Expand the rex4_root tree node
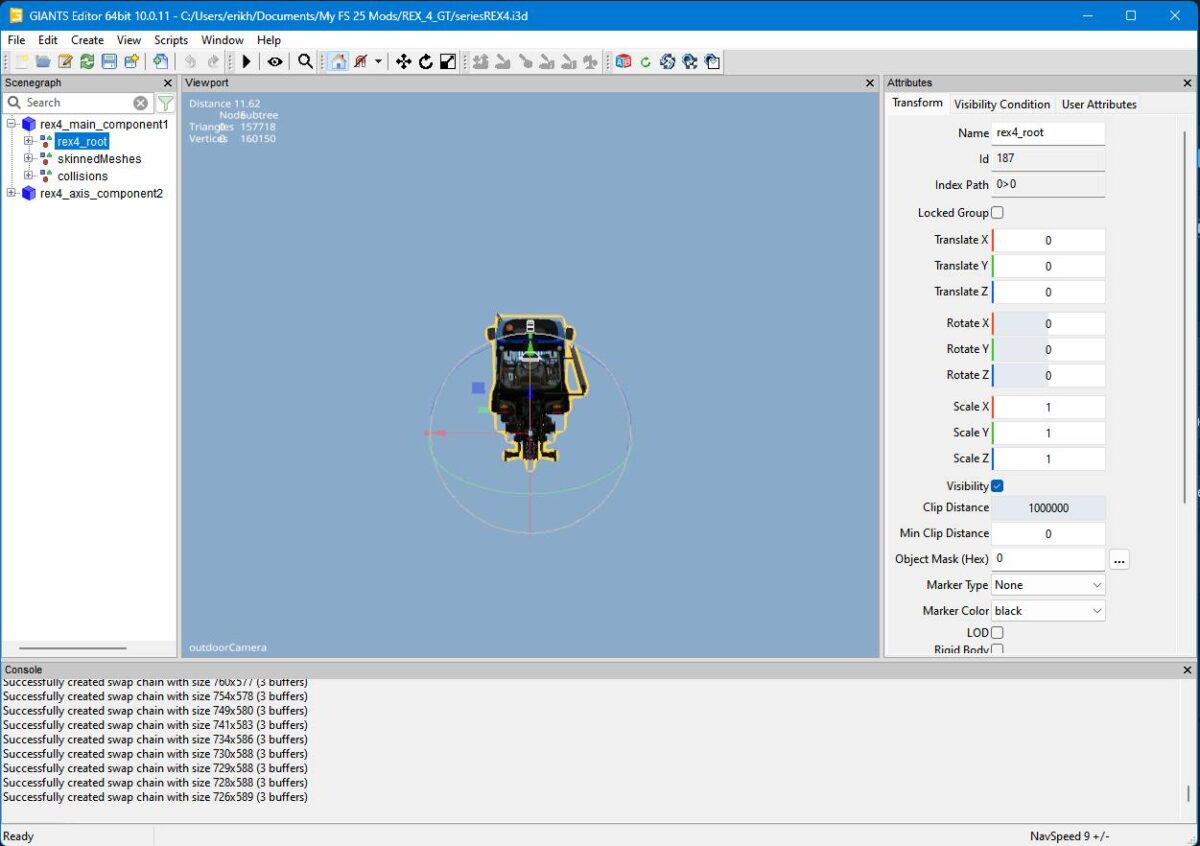The image size is (1200, 846). pos(29,142)
